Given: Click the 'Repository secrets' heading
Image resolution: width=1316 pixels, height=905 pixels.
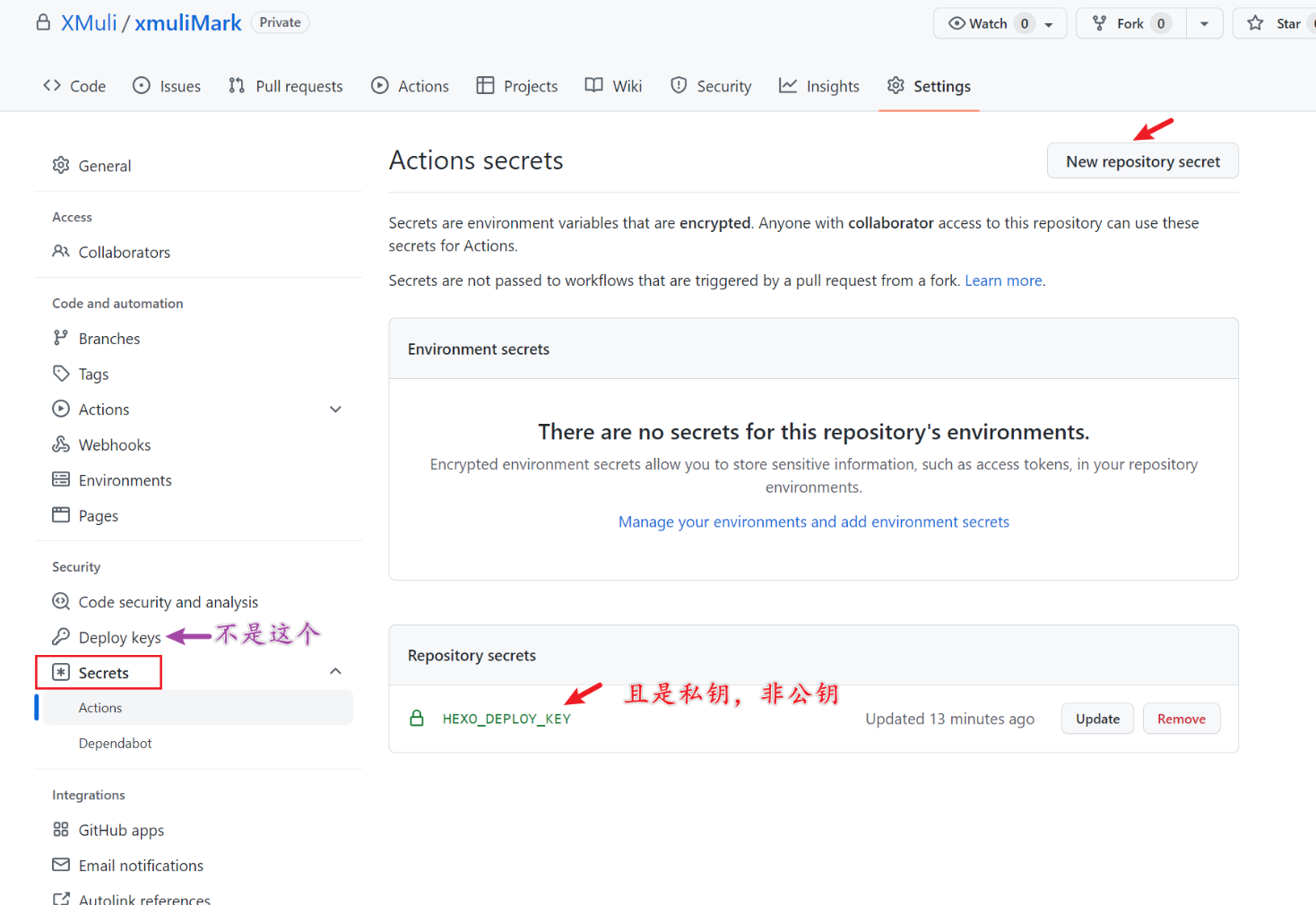Looking at the screenshot, I should [x=472, y=655].
